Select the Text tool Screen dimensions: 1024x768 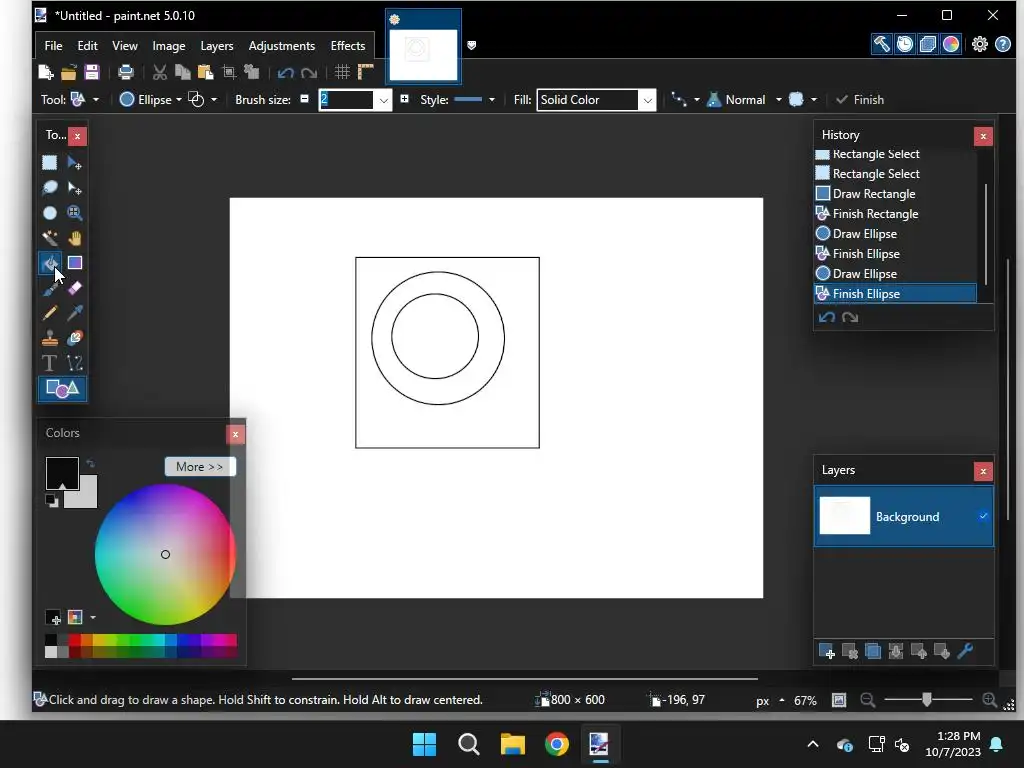pyautogui.click(x=50, y=363)
